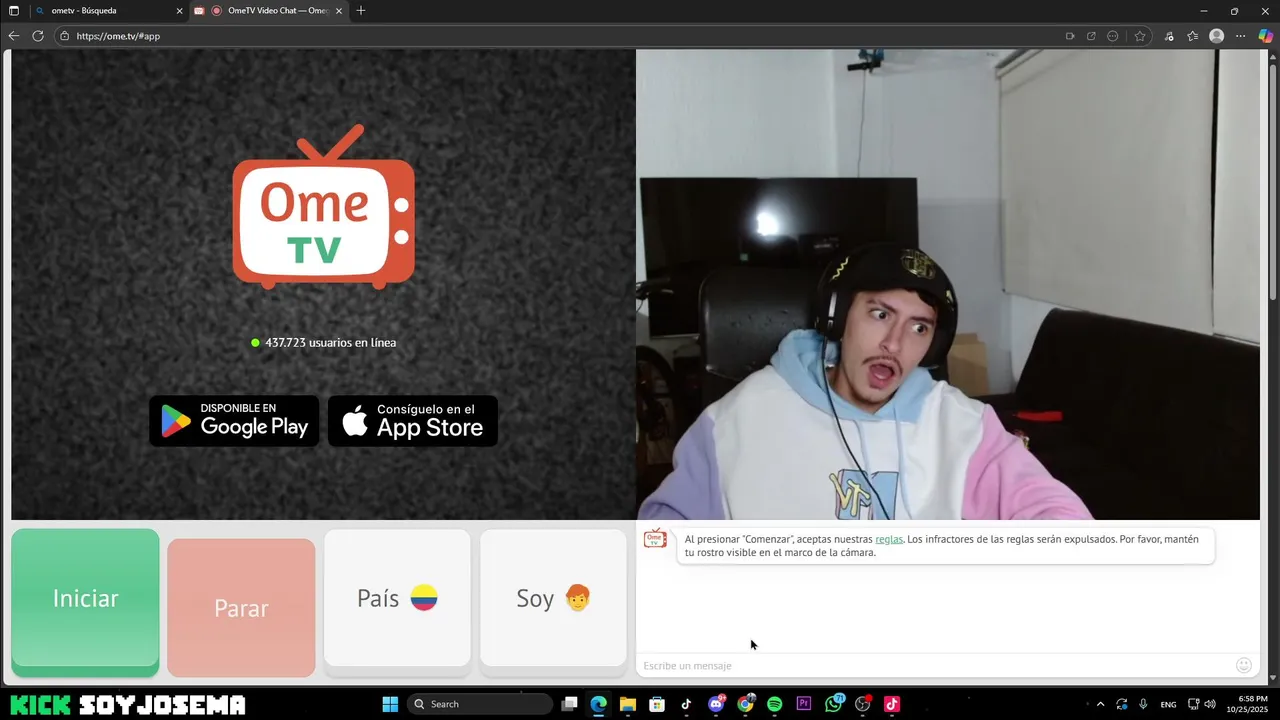This screenshot has height=720, width=1280.
Task: Click the circled three-dots icon in address bar
Action: tap(1113, 36)
